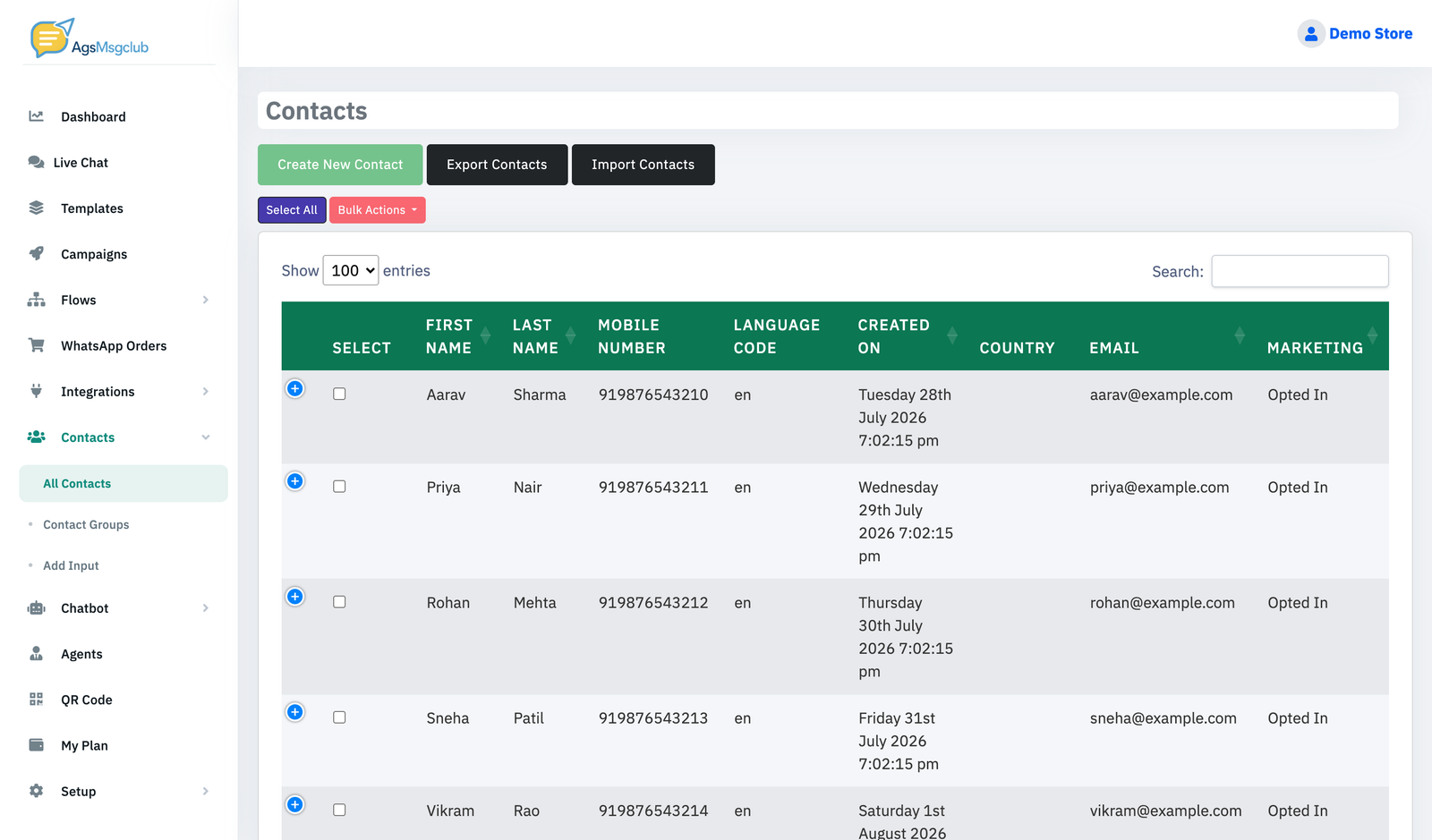Click the WhatsApp Orders cart icon
Image resolution: width=1432 pixels, height=840 pixels.
click(36, 345)
